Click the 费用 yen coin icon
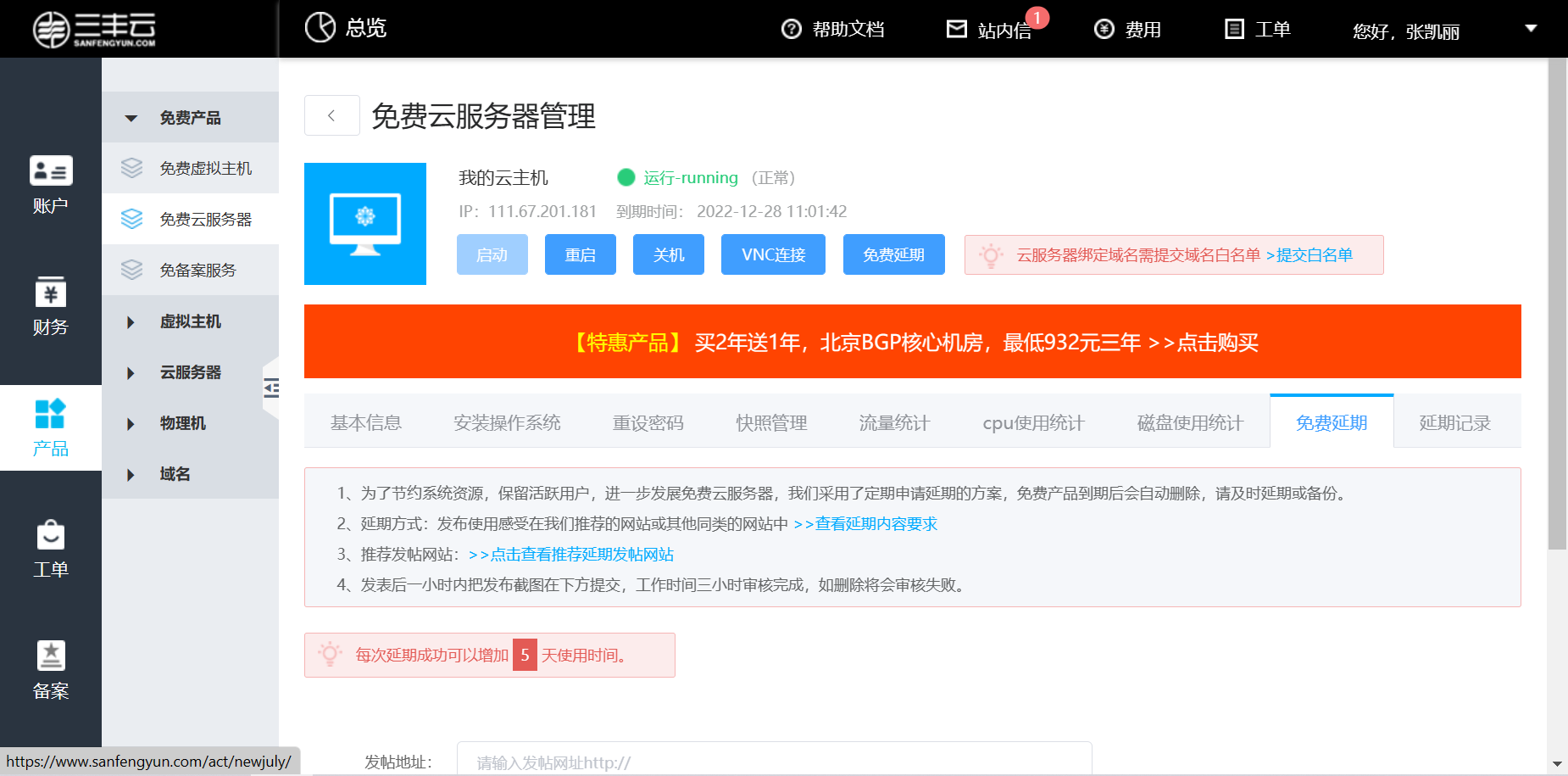 click(x=1104, y=30)
